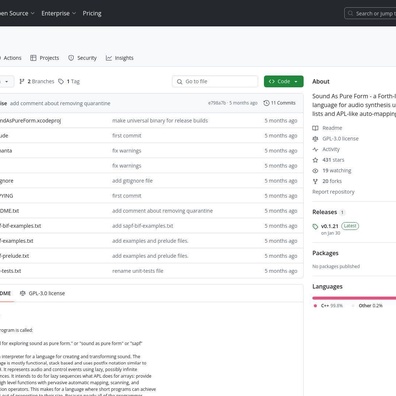This screenshot has height=396, width=396.
Task: Click the Readme book icon
Action: 315,128
